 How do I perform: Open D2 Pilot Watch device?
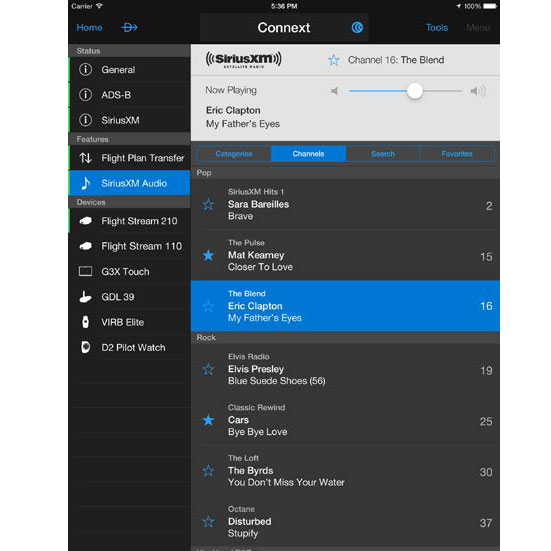130,348
